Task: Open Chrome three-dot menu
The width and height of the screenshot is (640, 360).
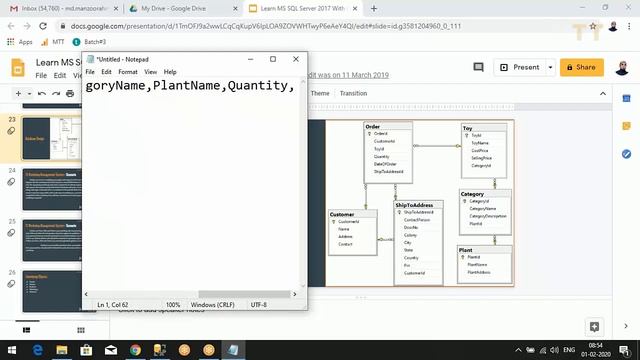Action: [x=629, y=26]
